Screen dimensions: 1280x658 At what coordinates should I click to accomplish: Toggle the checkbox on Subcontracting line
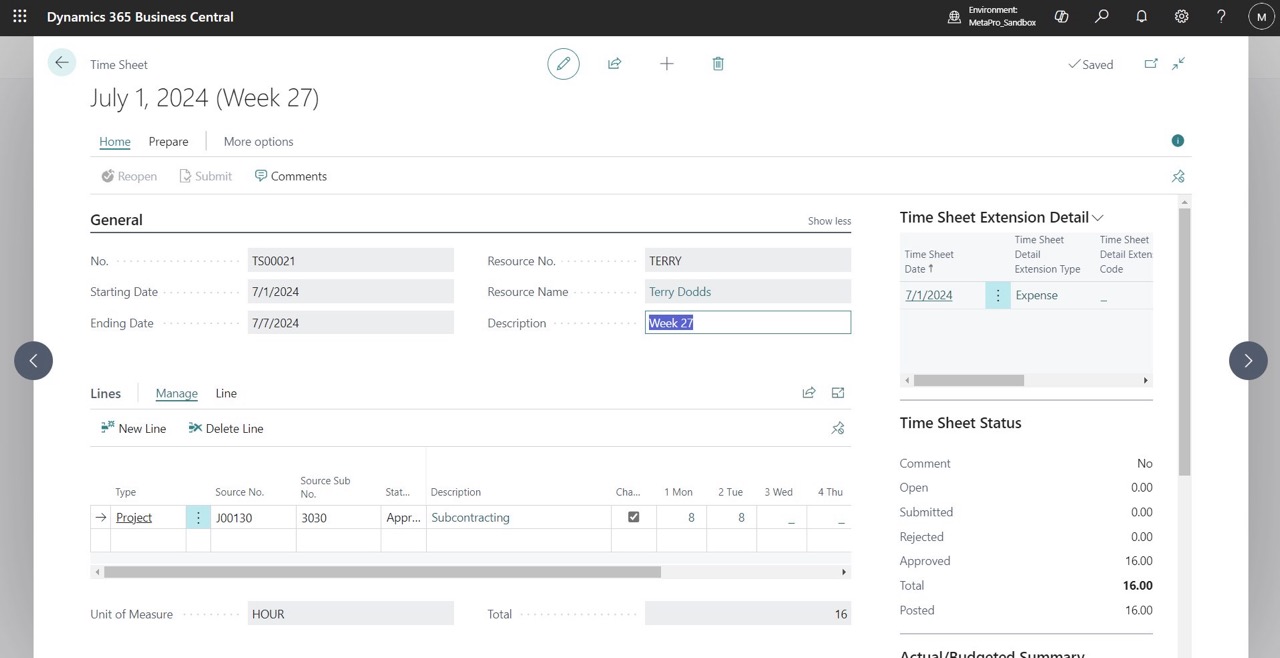(x=633, y=517)
